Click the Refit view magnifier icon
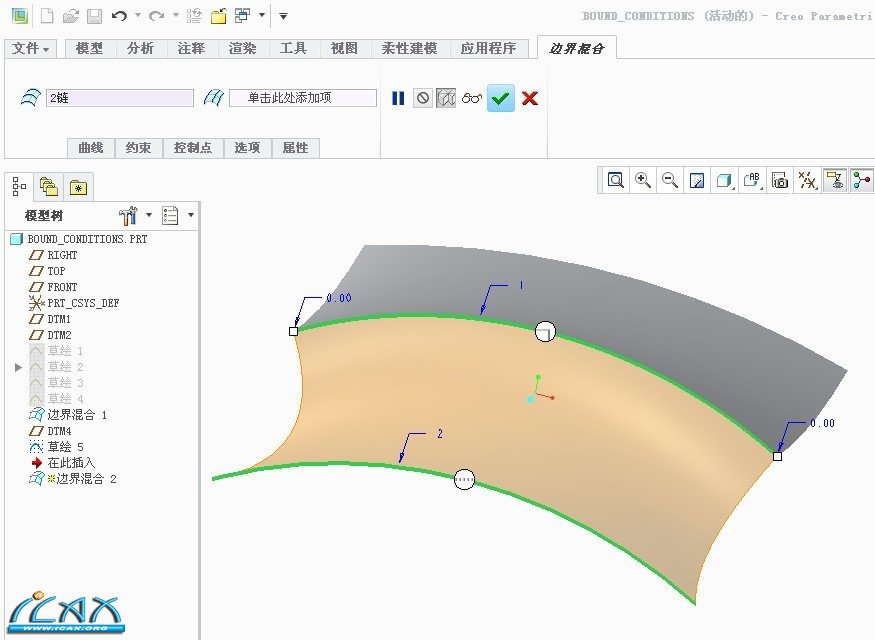Screen dimensions: 875x640 (616, 180)
